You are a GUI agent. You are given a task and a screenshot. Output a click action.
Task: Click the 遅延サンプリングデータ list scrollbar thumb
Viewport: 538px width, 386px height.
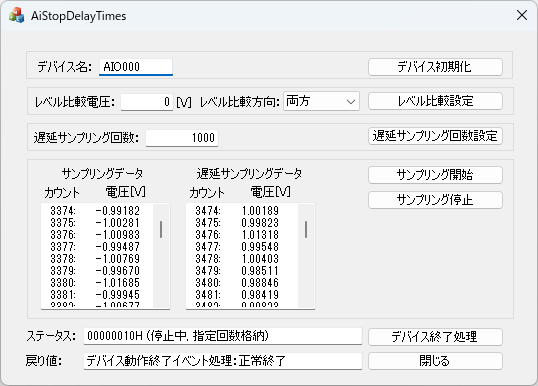[306, 229]
